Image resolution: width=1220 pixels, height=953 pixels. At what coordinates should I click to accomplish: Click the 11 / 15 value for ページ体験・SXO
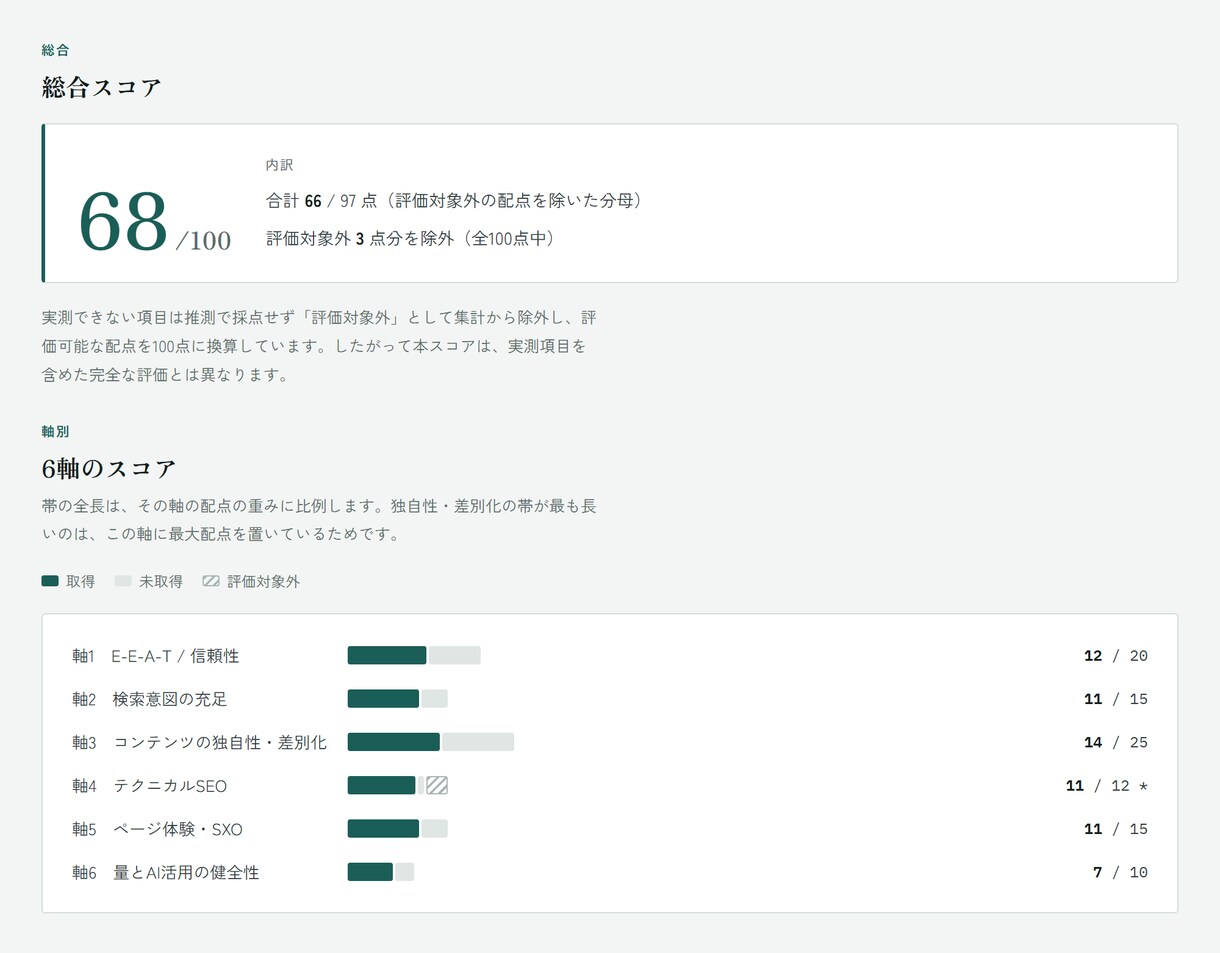pos(1116,829)
